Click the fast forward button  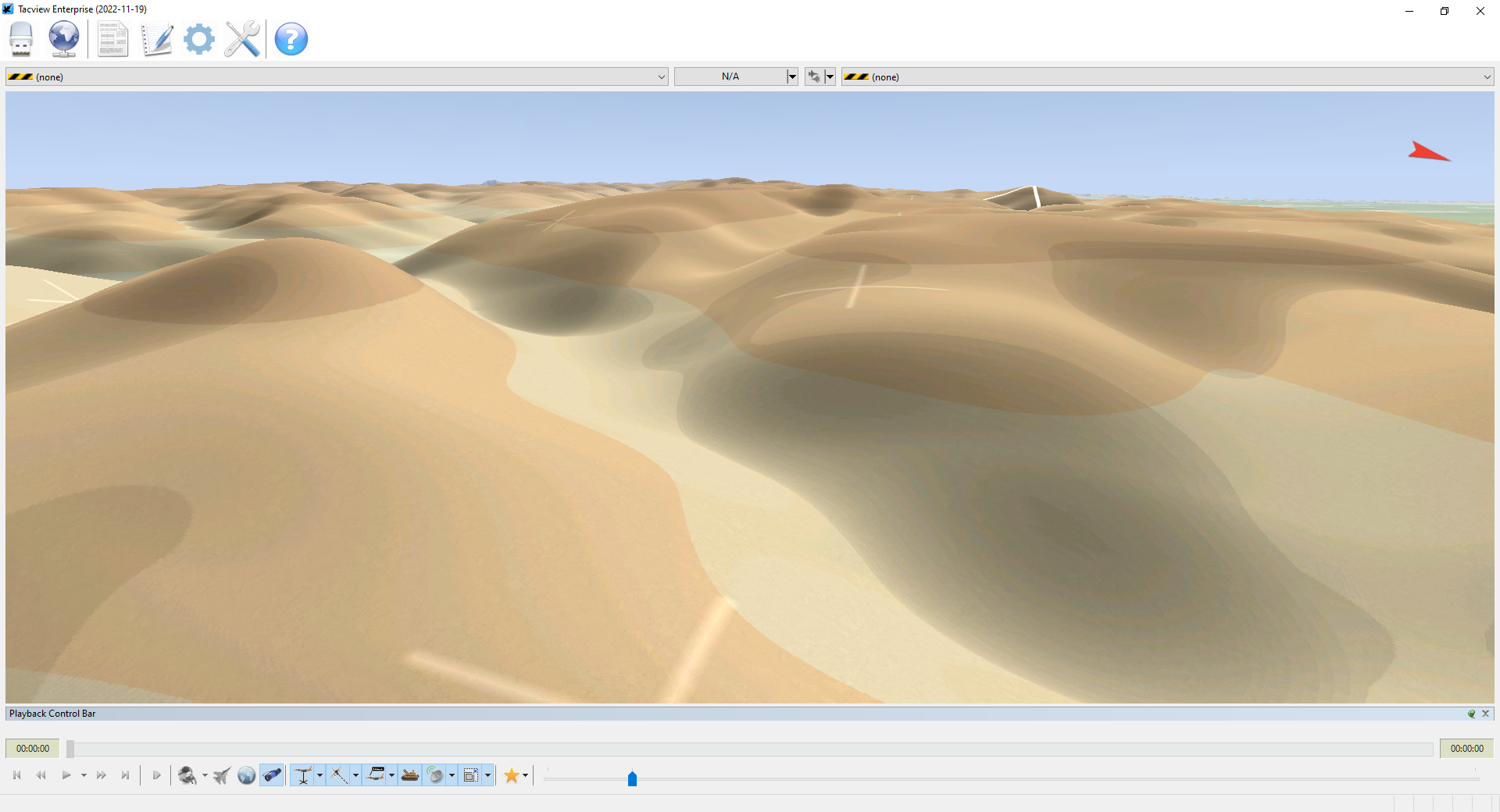[x=102, y=775]
